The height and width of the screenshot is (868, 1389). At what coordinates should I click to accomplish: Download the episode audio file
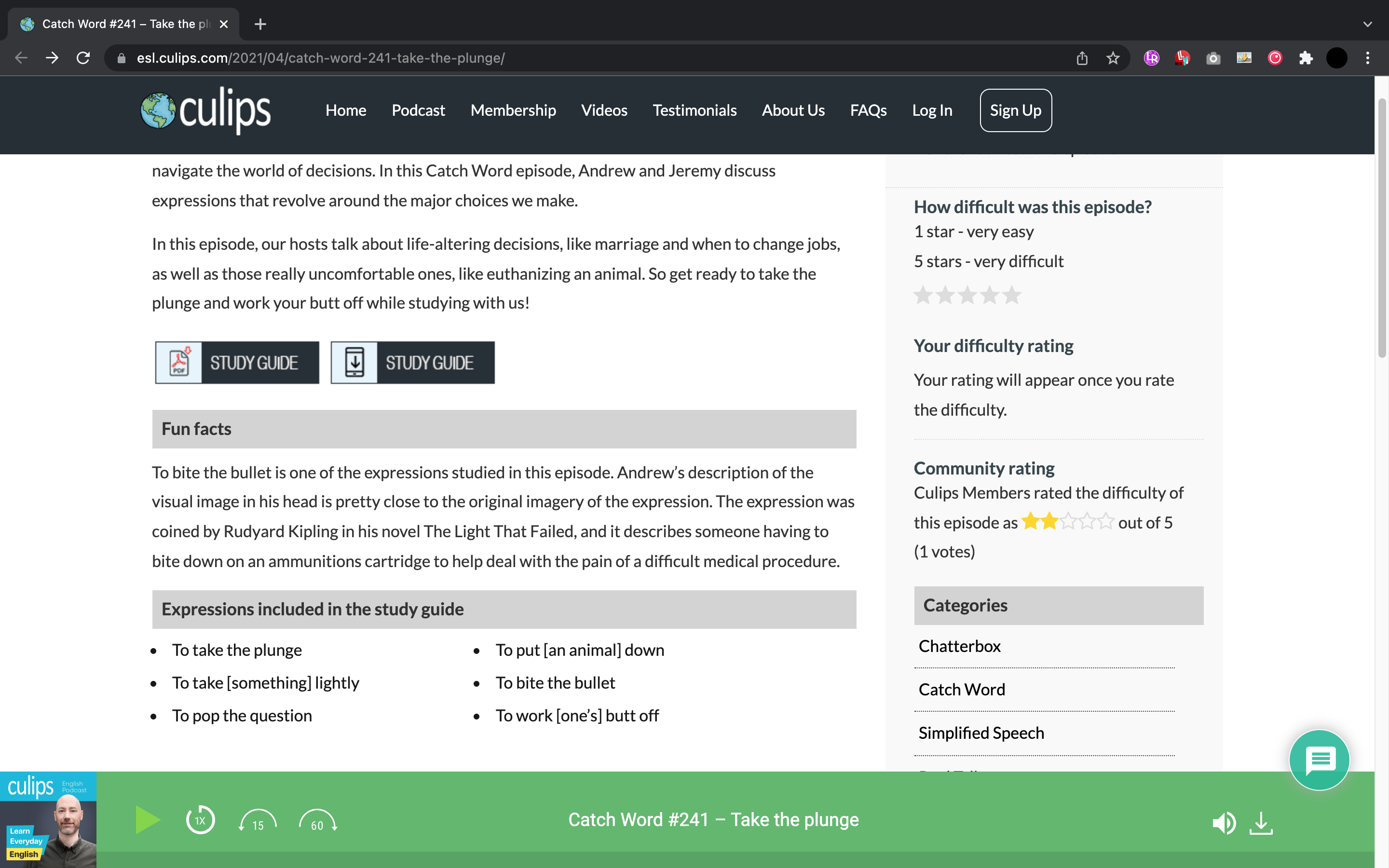(x=1261, y=823)
